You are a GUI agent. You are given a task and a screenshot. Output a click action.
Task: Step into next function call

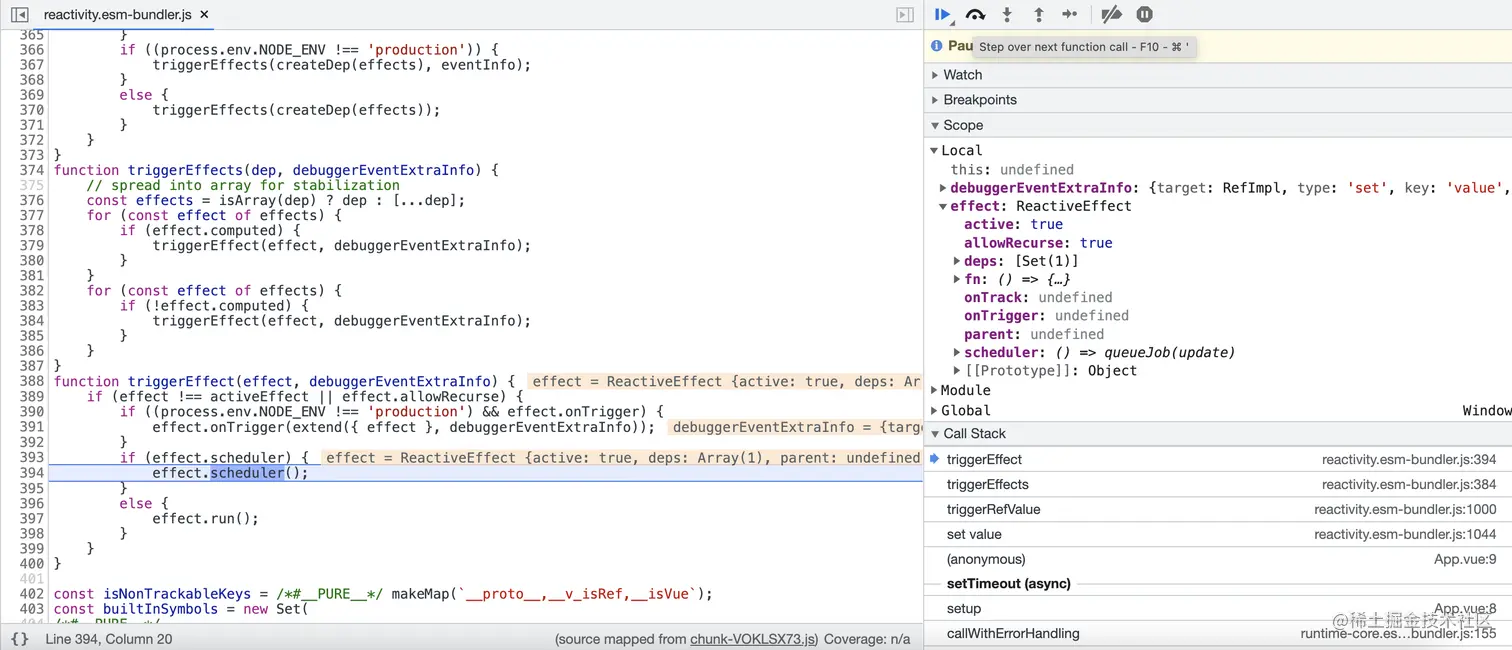[1007, 15]
